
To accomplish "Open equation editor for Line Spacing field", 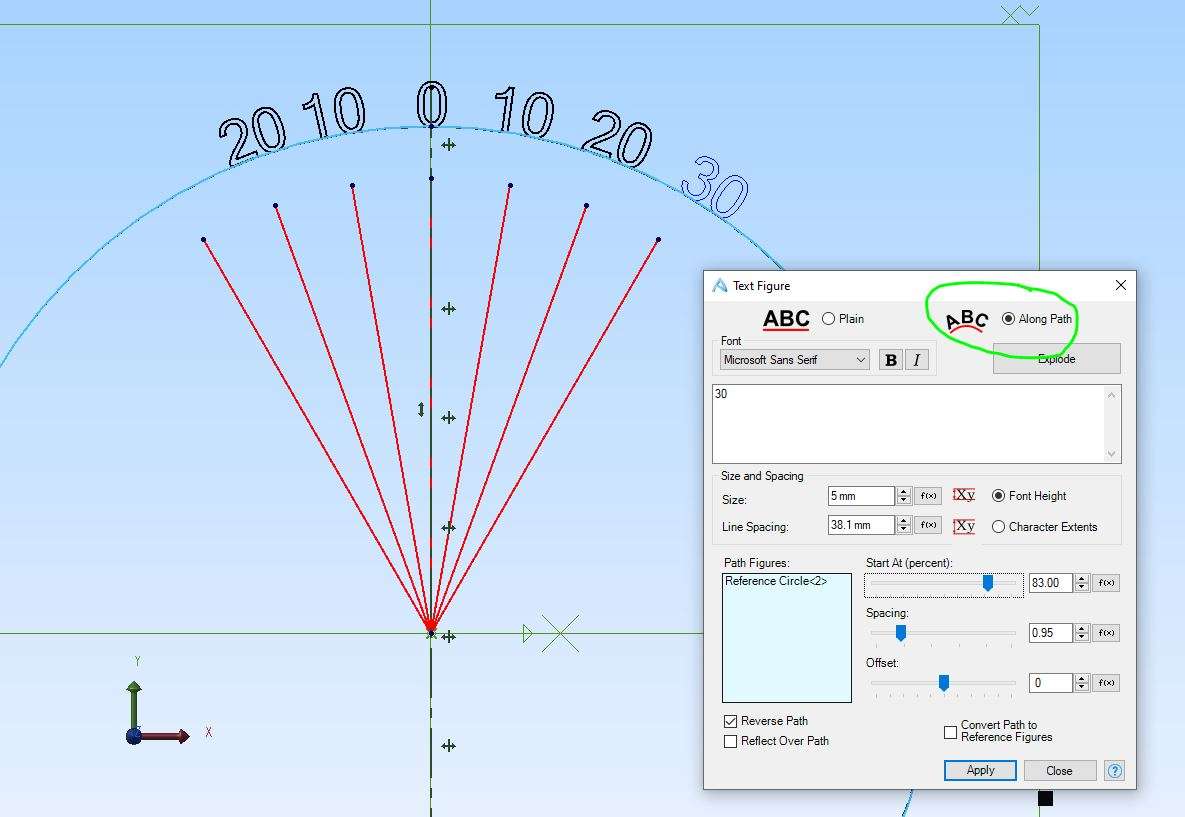I will click(x=928, y=525).
